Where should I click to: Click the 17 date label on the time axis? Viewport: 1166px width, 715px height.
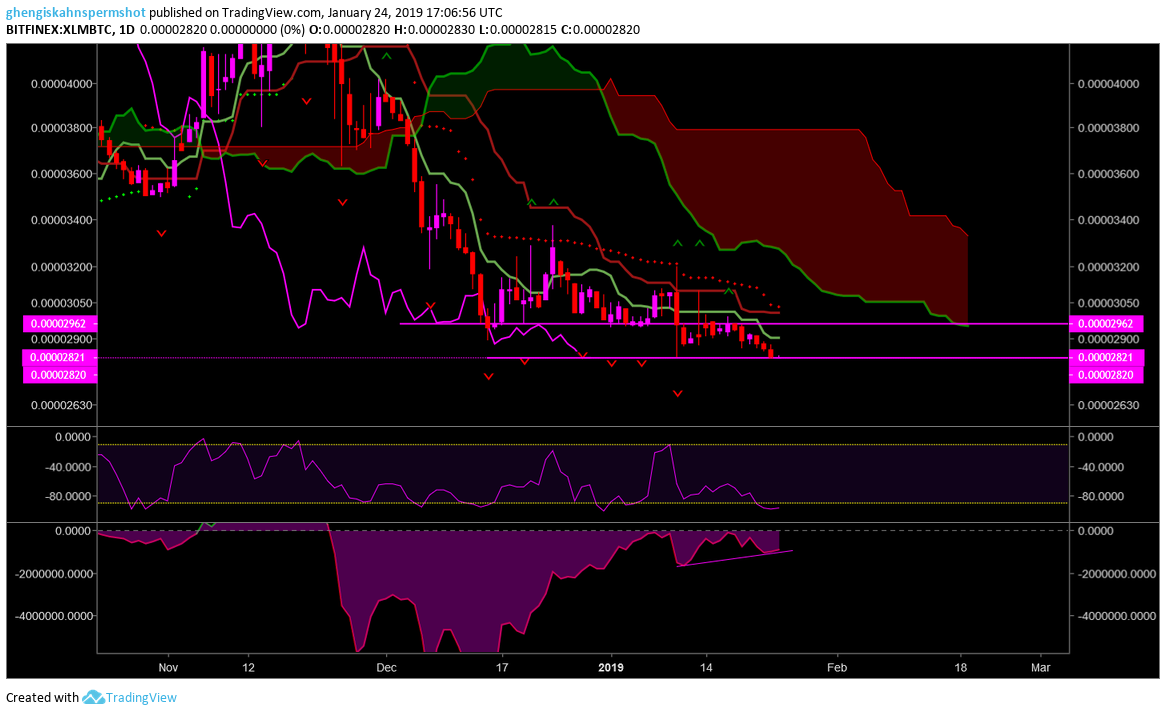(x=502, y=667)
